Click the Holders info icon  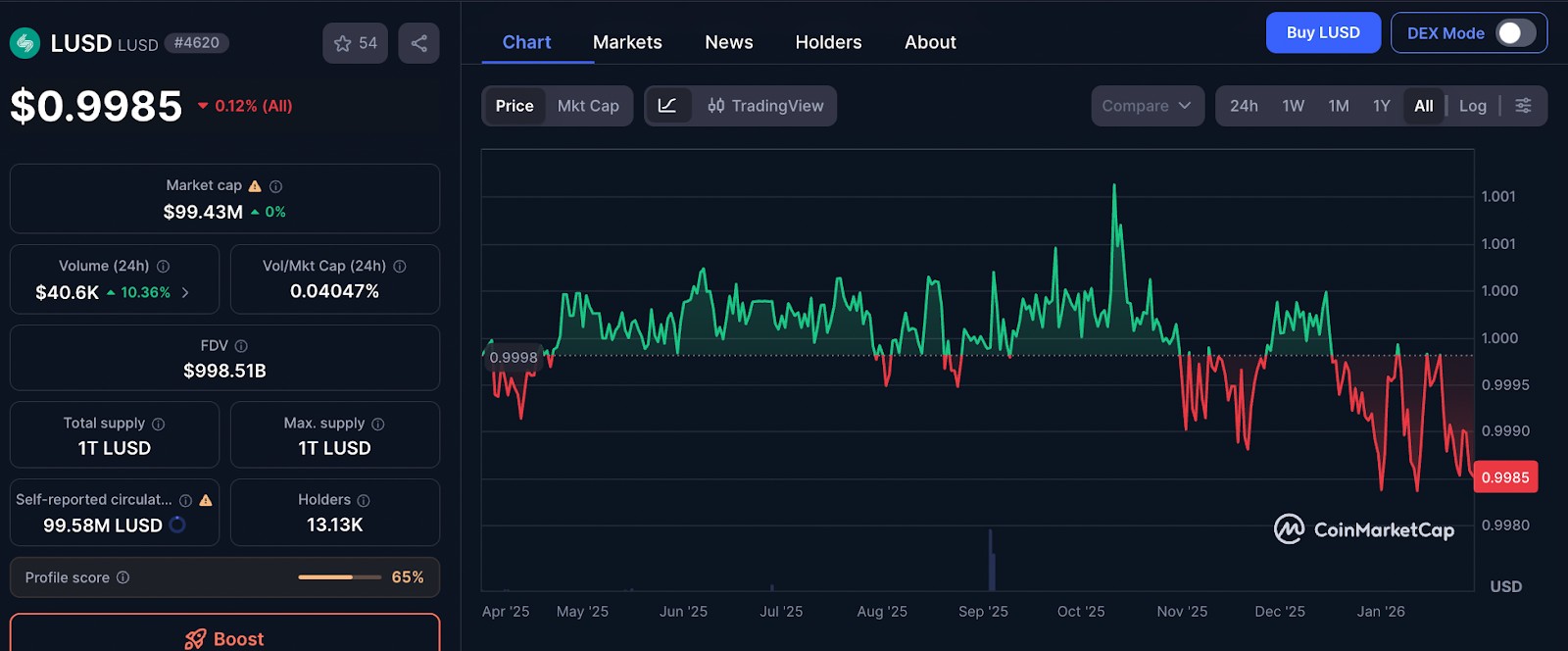[x=364, y=500]
